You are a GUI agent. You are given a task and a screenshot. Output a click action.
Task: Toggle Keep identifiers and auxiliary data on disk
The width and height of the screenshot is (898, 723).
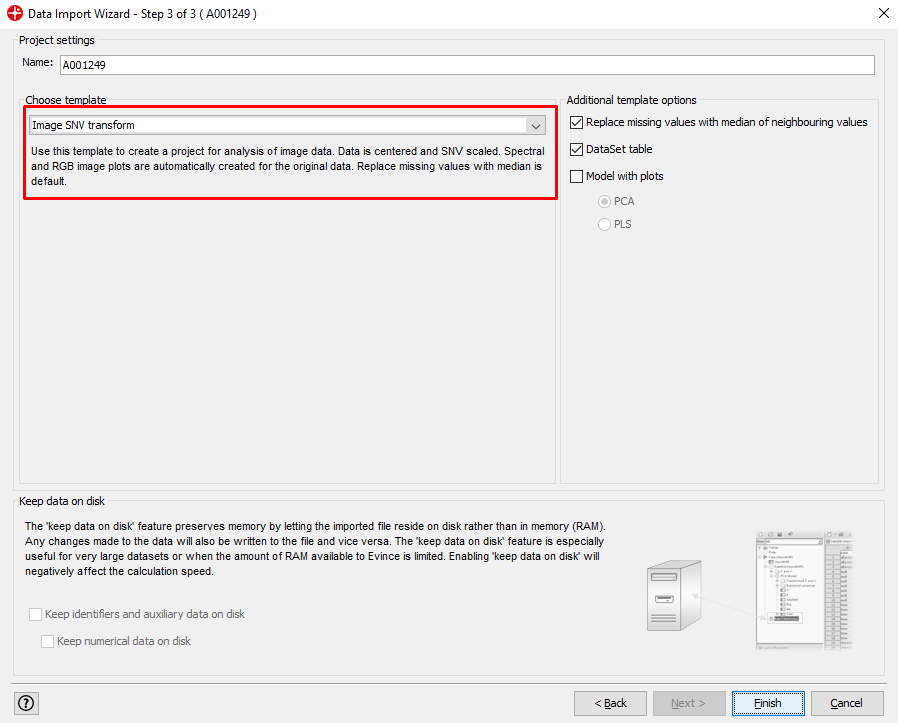click(36, 614)
